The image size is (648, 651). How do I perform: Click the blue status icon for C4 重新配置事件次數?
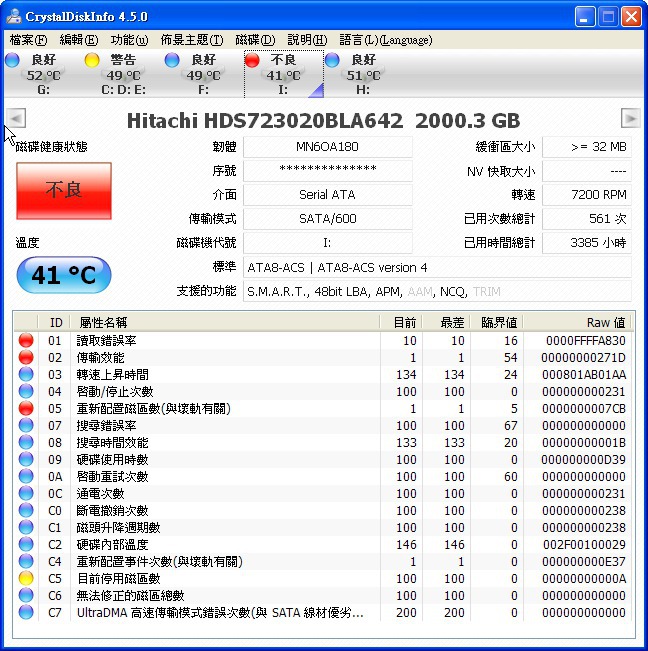point(26,561)
